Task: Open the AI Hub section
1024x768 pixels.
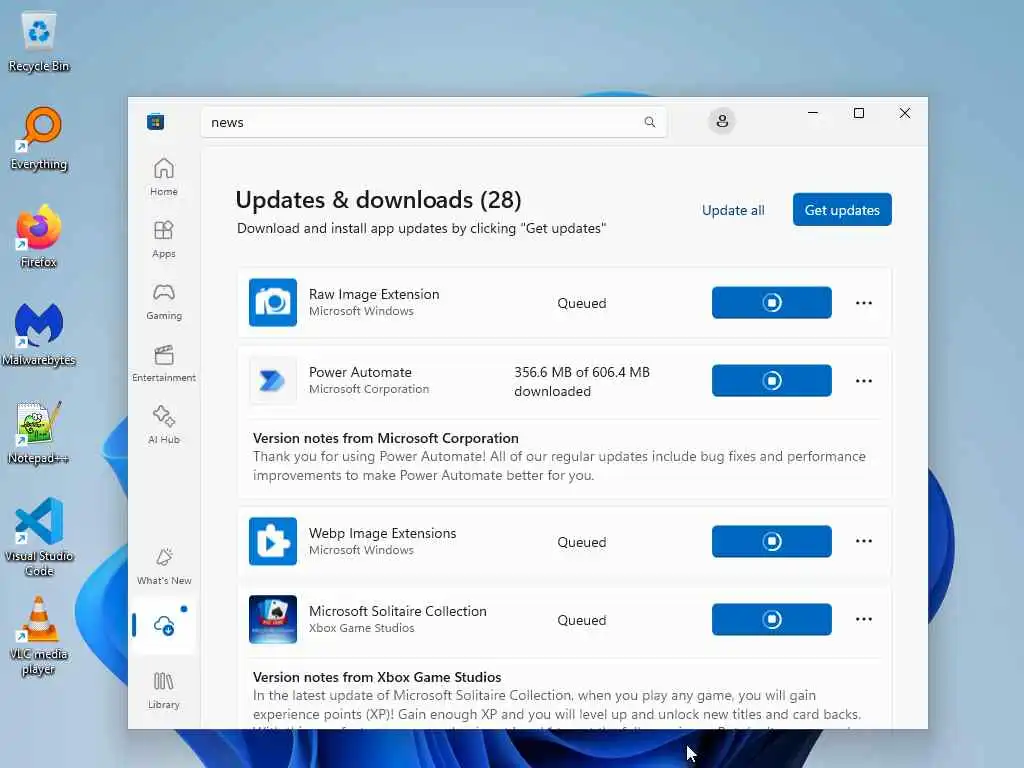Action: coord(163,425)
